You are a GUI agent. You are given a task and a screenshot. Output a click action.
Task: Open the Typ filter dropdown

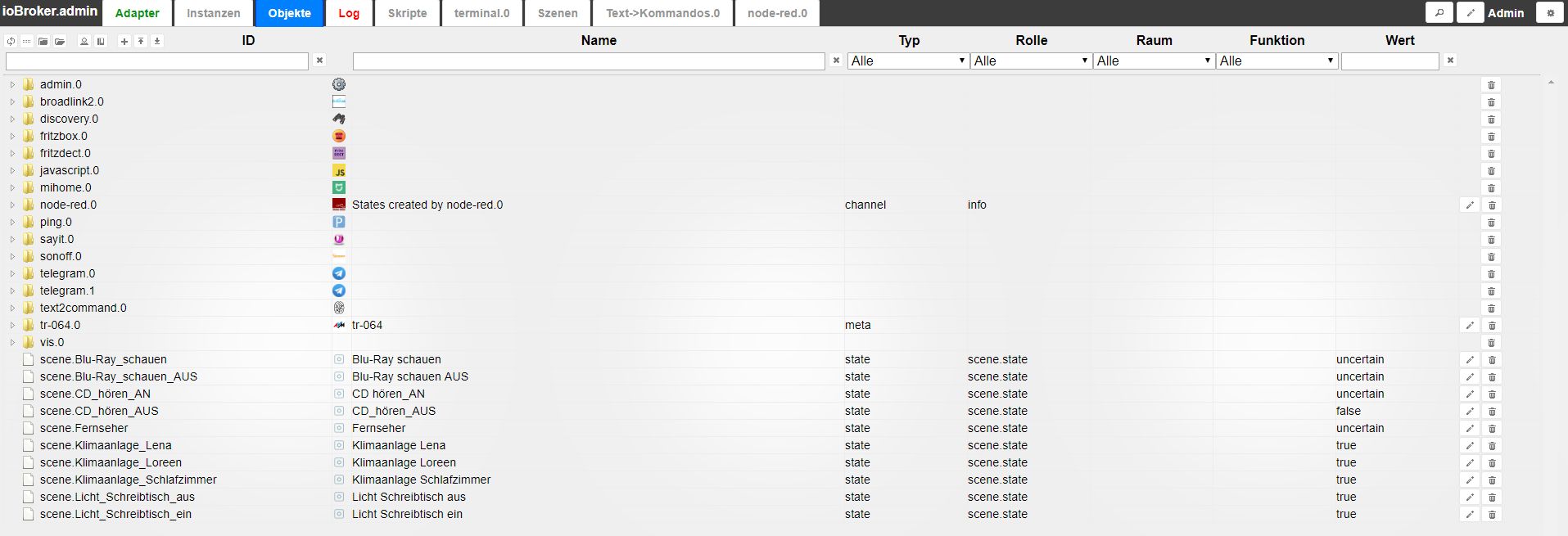[908, 61]
